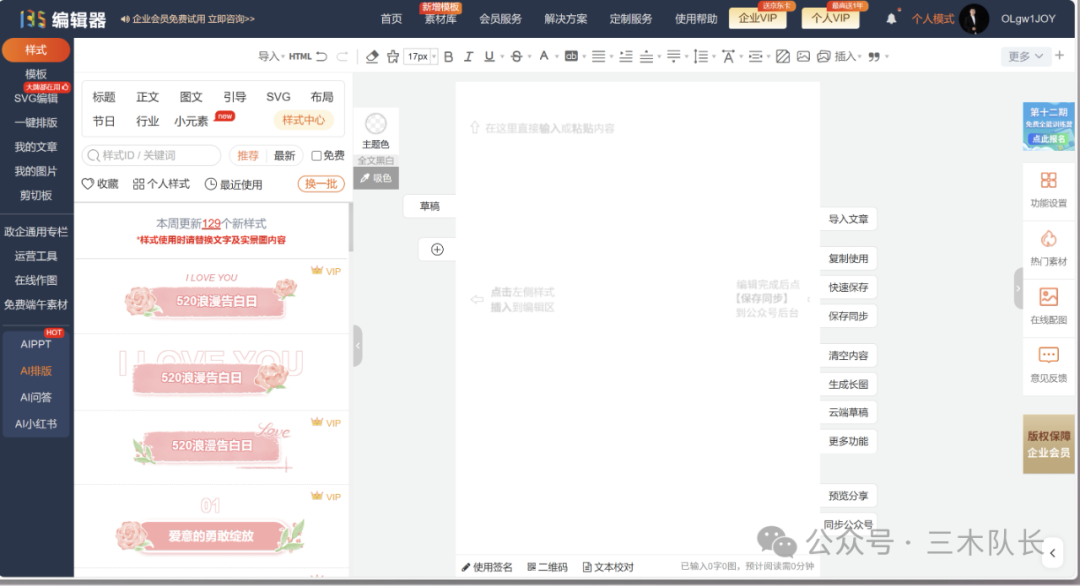Click the 生成长图 button
The image size is (1080, 586).
point(846,384)
